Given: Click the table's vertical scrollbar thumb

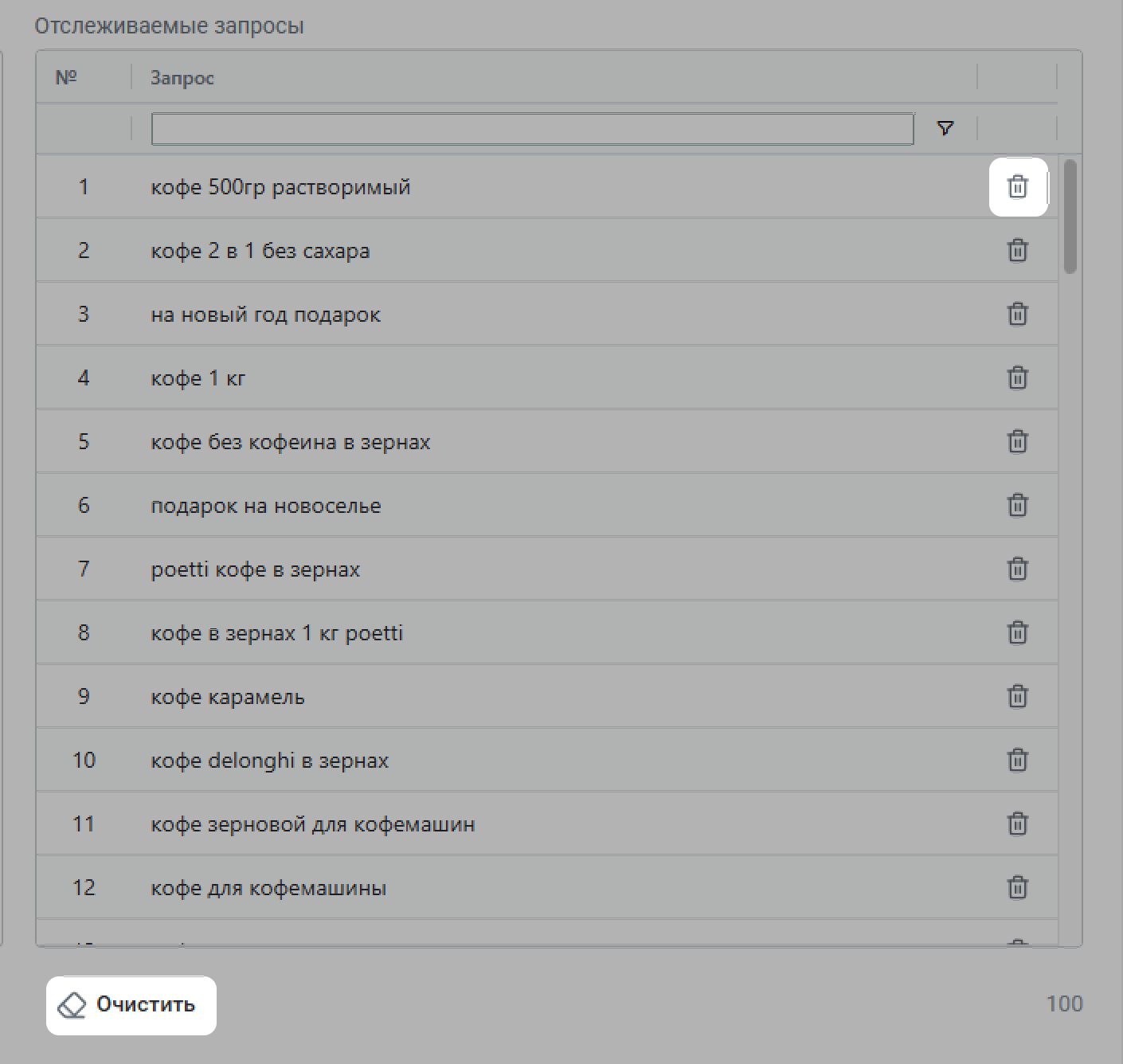Looking at the screenshot, I should 1070,217.
